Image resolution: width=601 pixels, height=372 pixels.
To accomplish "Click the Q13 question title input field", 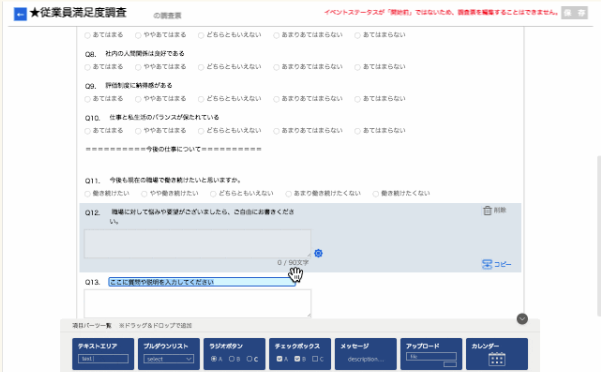I will pos(202,282).
